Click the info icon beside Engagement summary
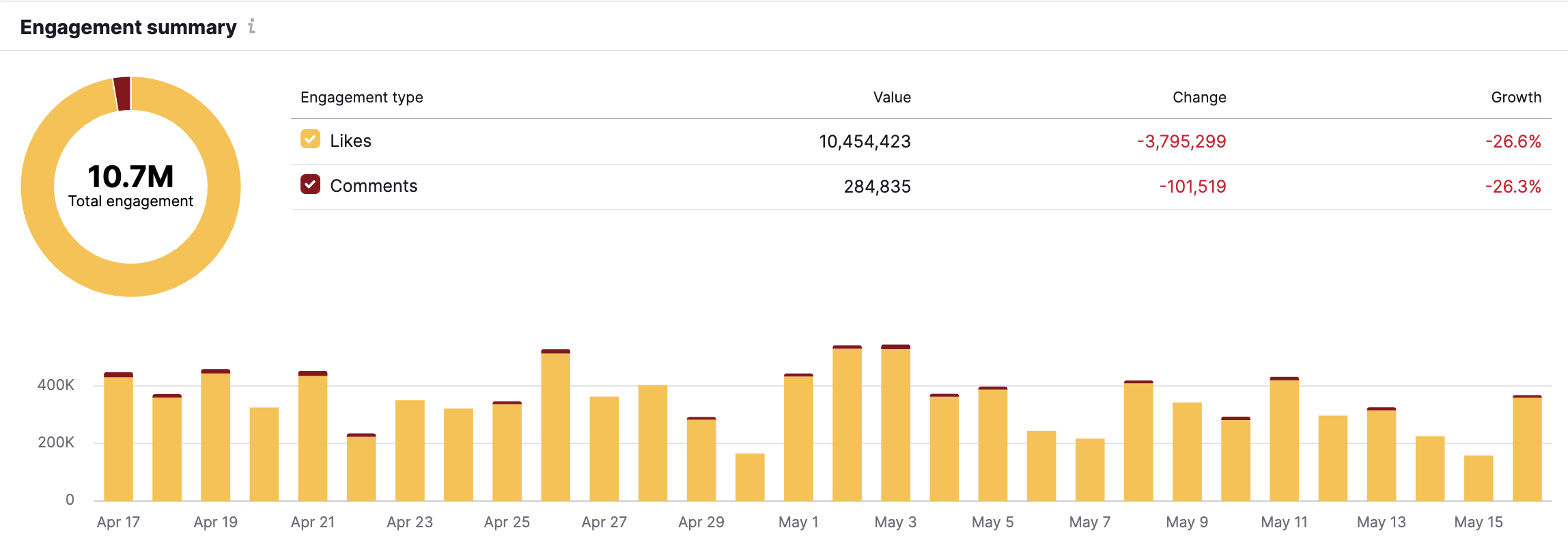Viewport: 1568px width, 556px height. (x=252, y=27)
